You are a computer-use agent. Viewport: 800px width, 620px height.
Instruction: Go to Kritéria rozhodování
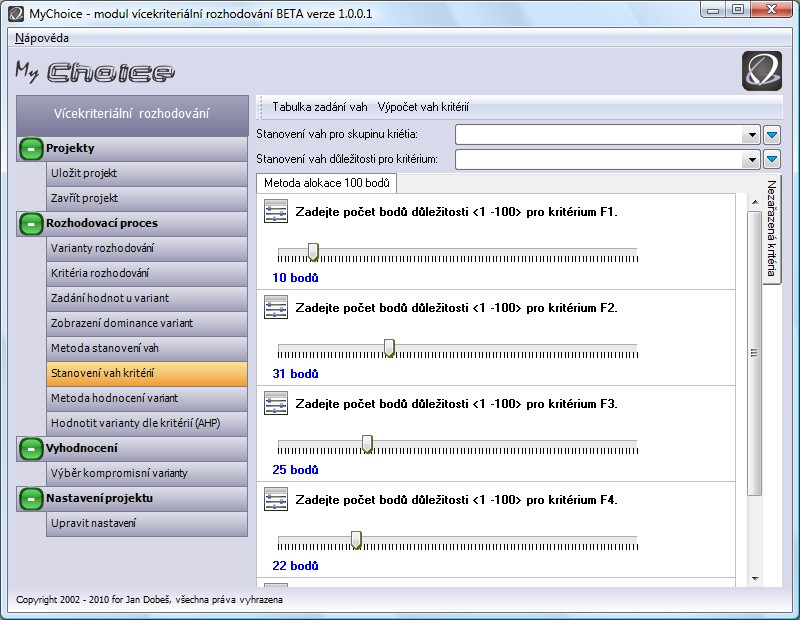coord(147,273)
